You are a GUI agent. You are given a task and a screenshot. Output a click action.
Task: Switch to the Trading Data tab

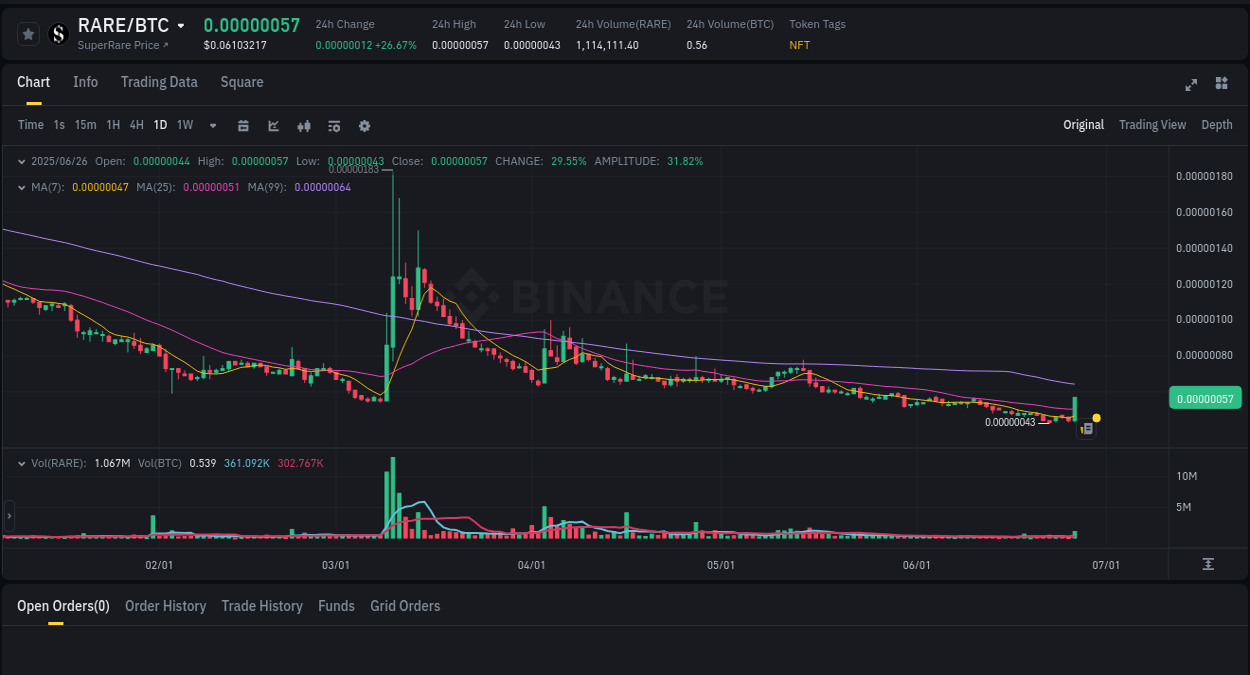(159, 82)
